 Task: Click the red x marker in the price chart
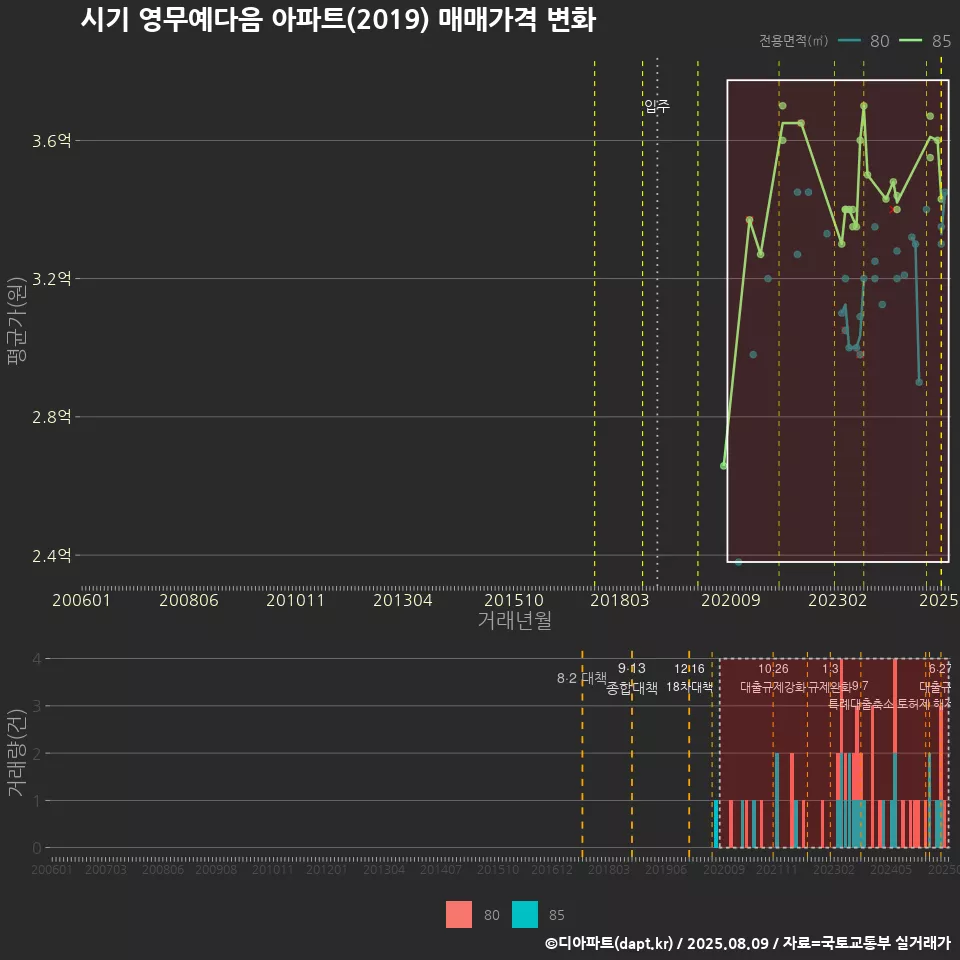point(891,209)
